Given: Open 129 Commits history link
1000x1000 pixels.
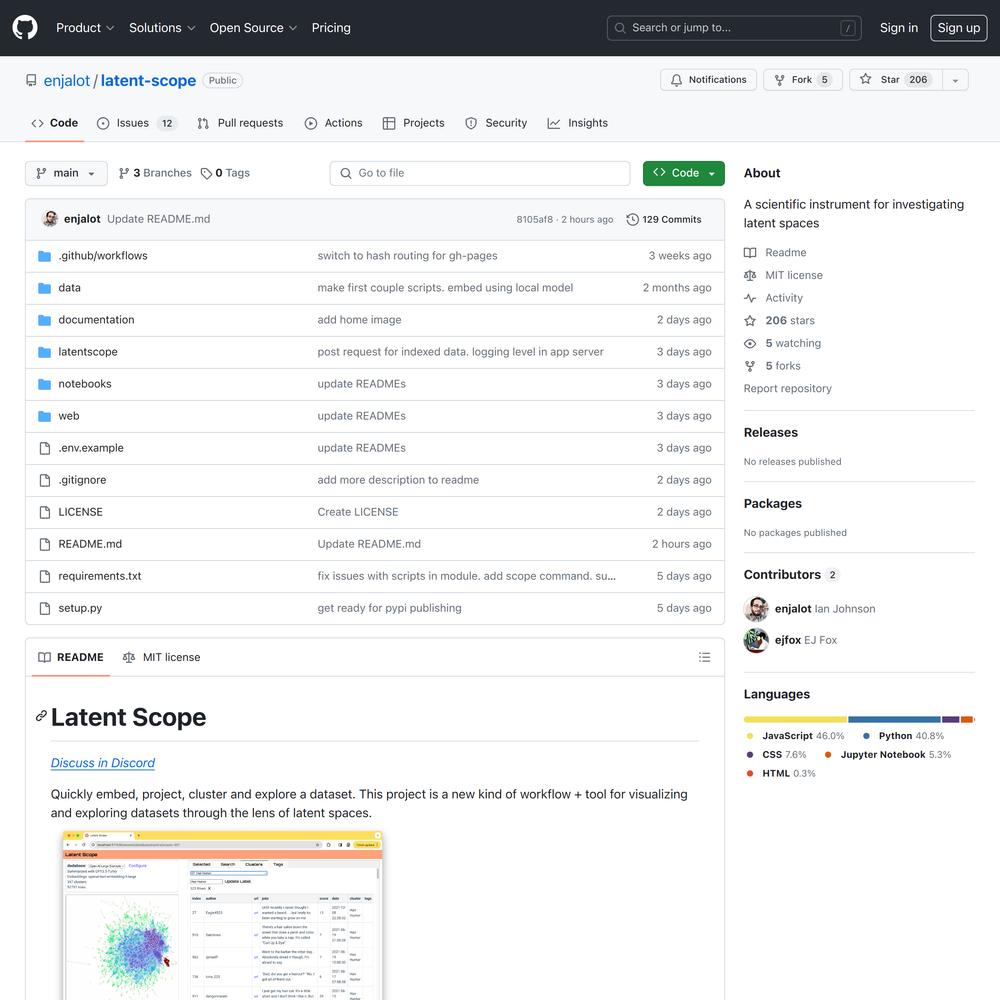Looking at the screenshot, I should coord(664,219).
